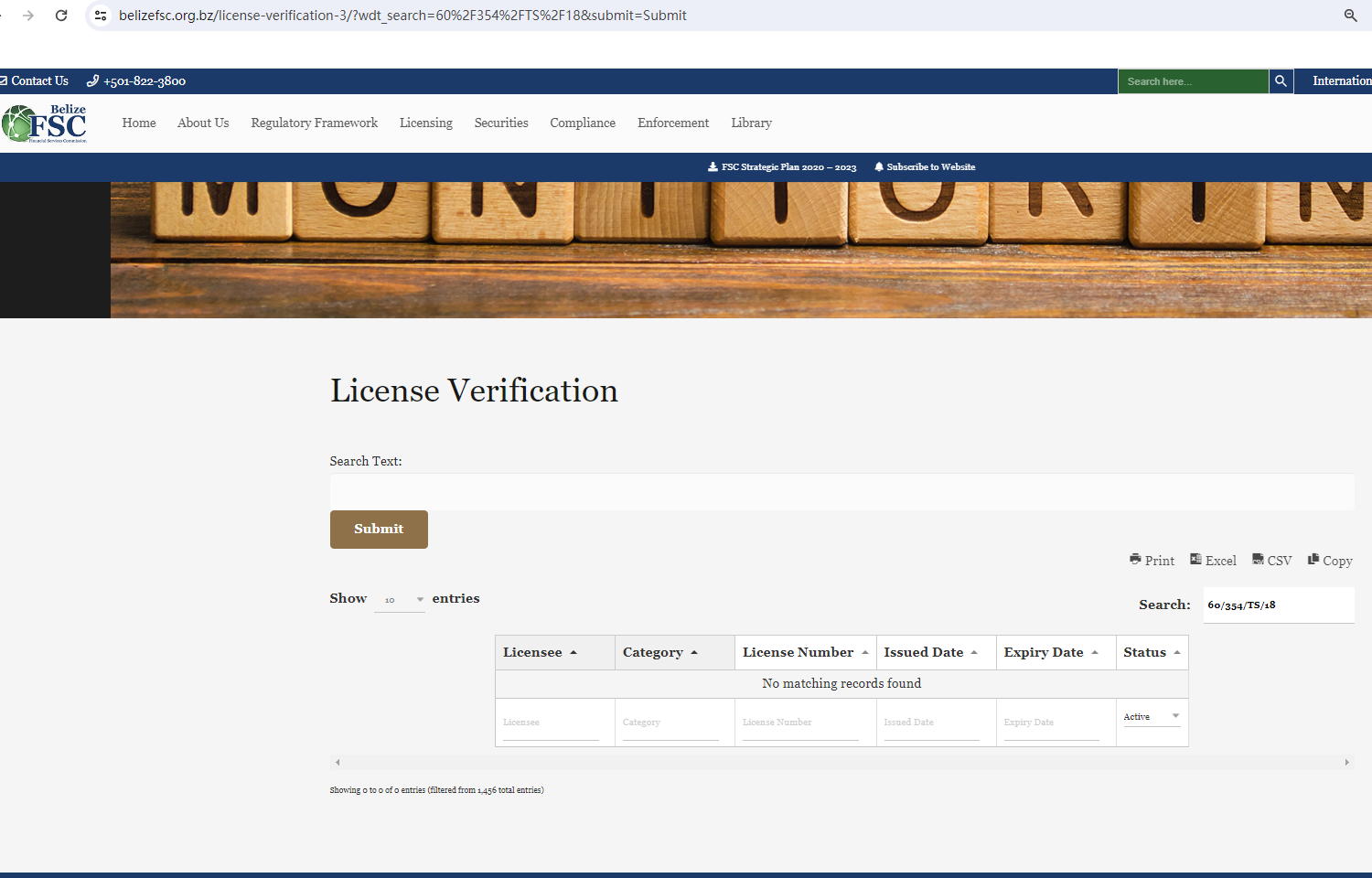
Task: Open the Licensing menu
Action: 425,123
